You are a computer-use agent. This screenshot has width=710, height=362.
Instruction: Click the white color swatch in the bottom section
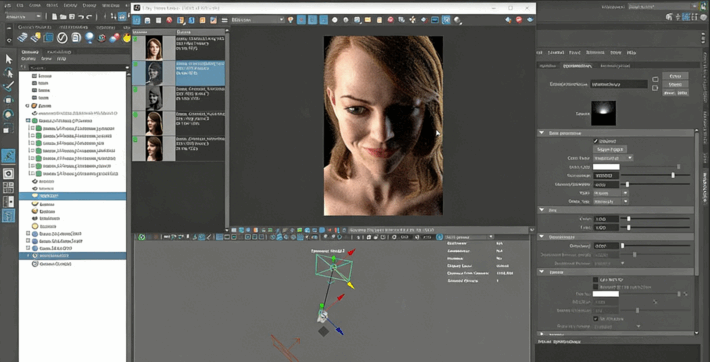[606, 294]
